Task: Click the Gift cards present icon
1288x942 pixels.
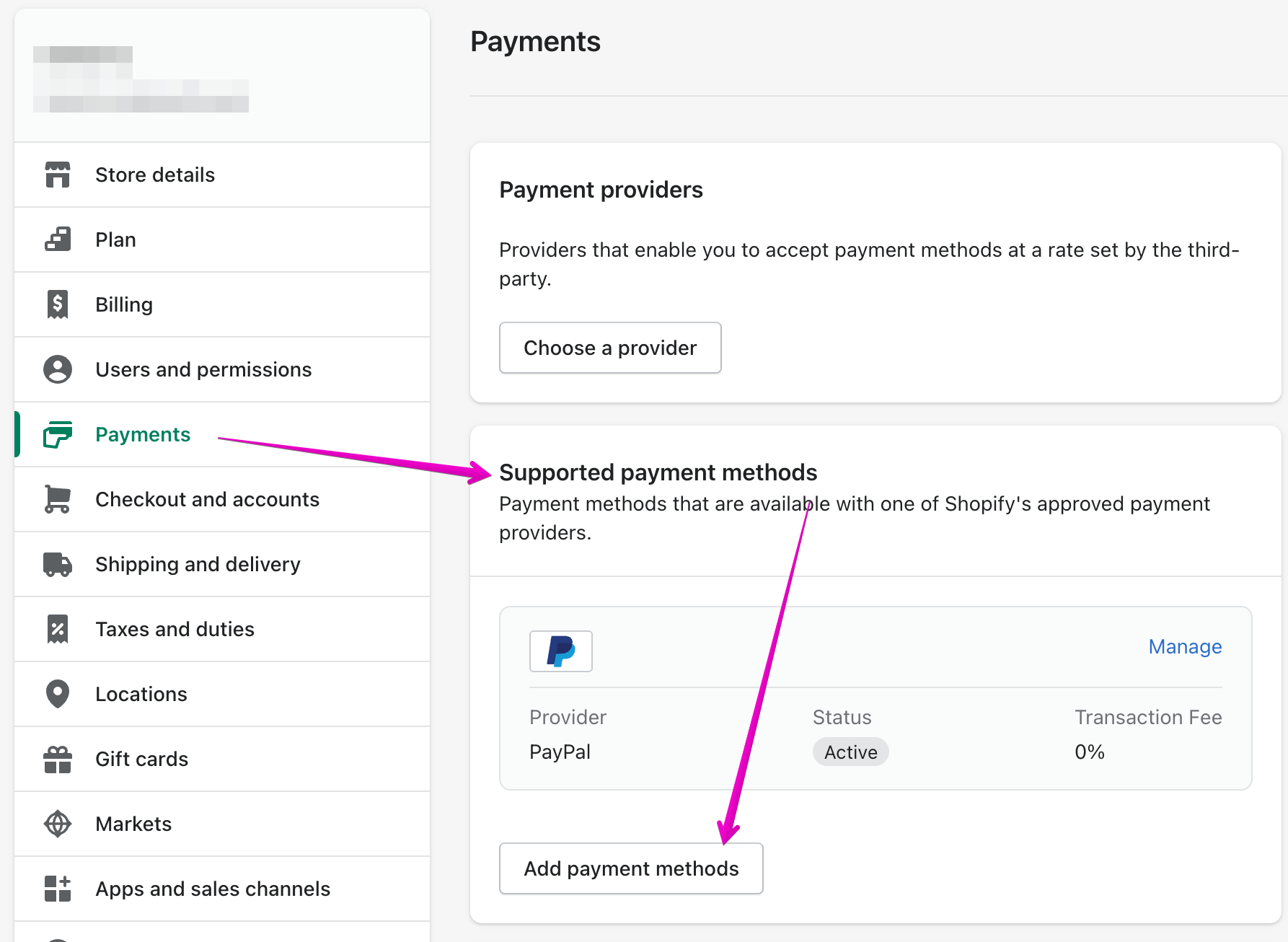Action: [x=58, y=759]
